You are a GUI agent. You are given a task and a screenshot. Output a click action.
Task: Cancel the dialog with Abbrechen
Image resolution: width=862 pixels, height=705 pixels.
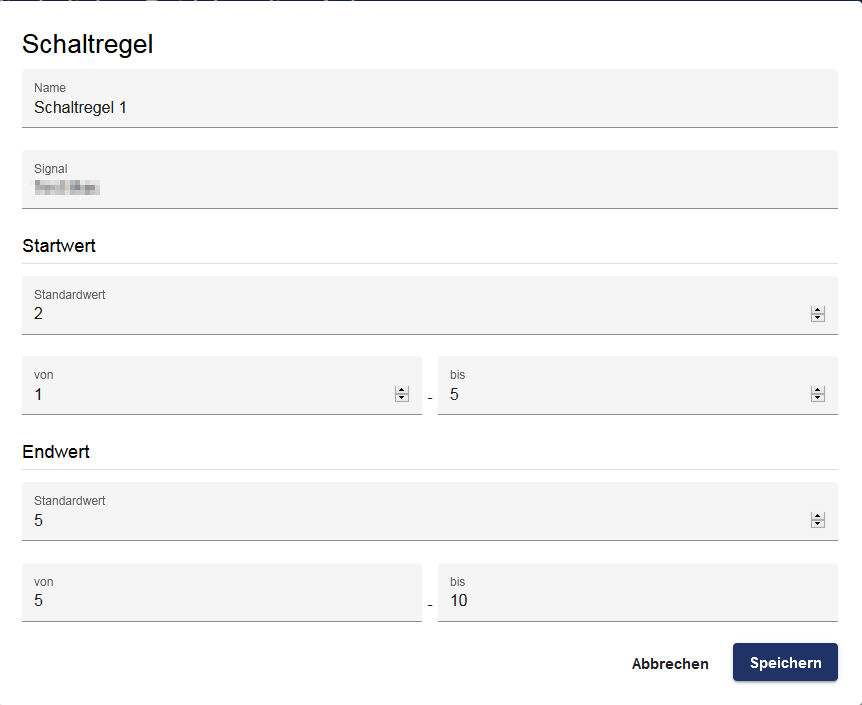(670, 663)
